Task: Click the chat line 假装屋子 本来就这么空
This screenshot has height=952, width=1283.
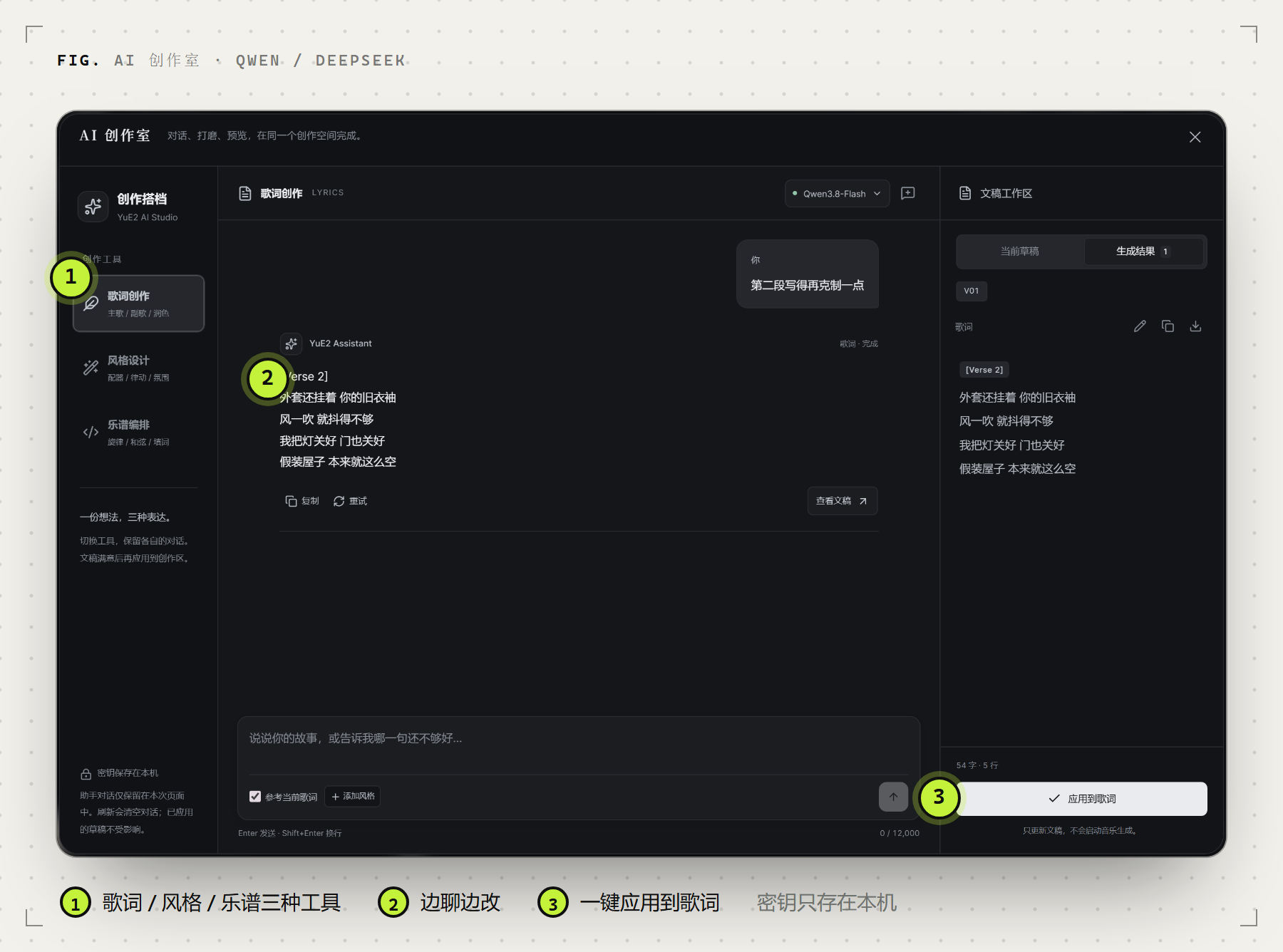Action: [x=338, y=462]
